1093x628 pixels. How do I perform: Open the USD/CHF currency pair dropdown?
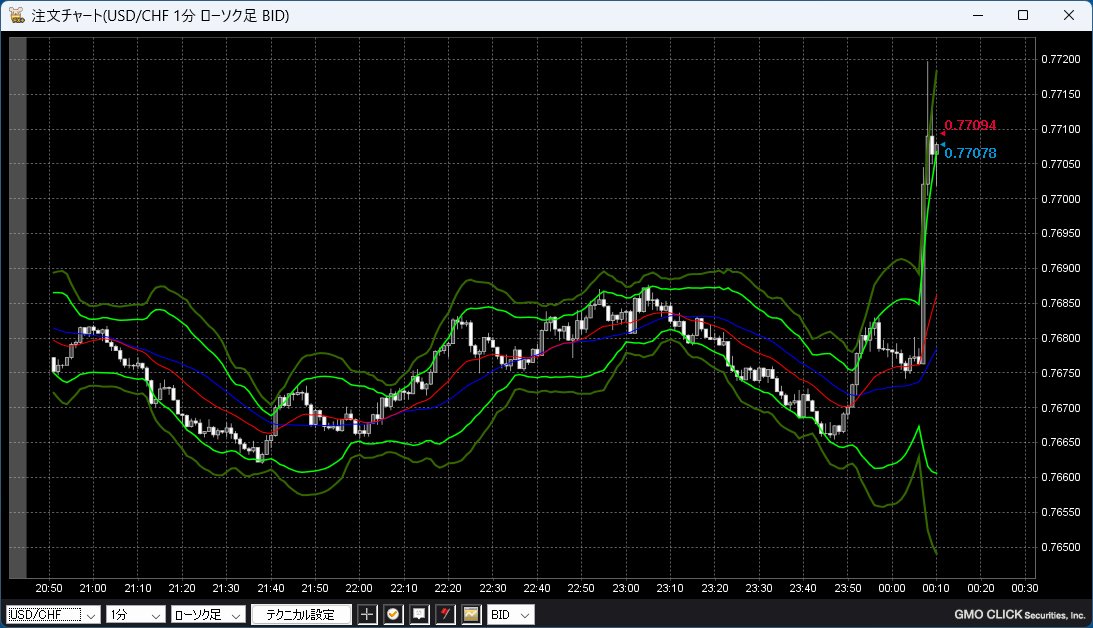point(54,615)
